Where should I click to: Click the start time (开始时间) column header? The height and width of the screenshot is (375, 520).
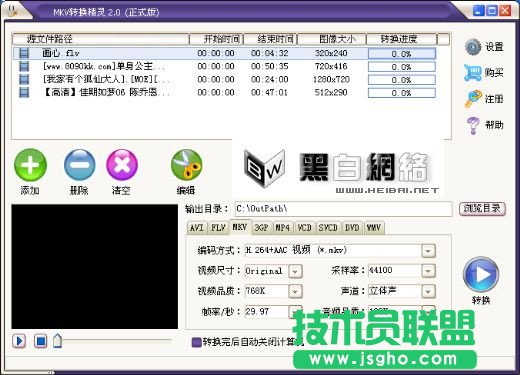tap(217, 39)
